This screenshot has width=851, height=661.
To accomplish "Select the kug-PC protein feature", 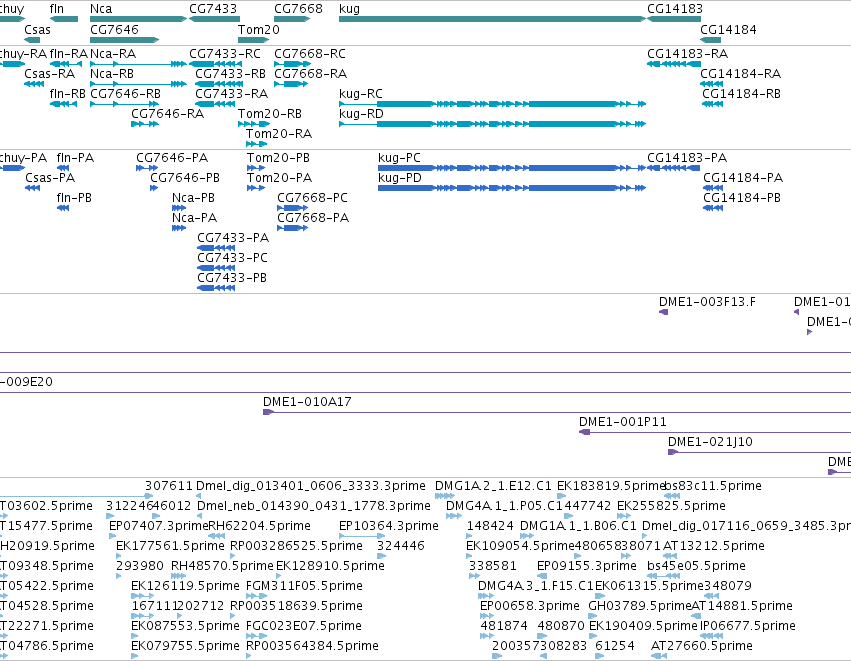I will coord(512,168).
